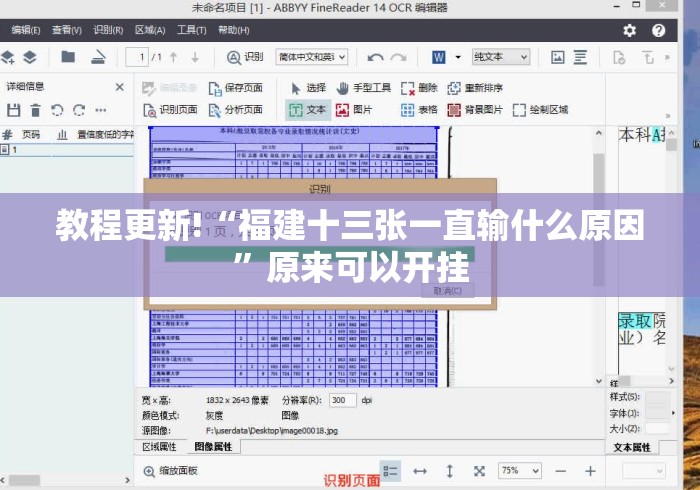Fit image to width icon
This screenshot has height=490, width=700.
(420, 471)
